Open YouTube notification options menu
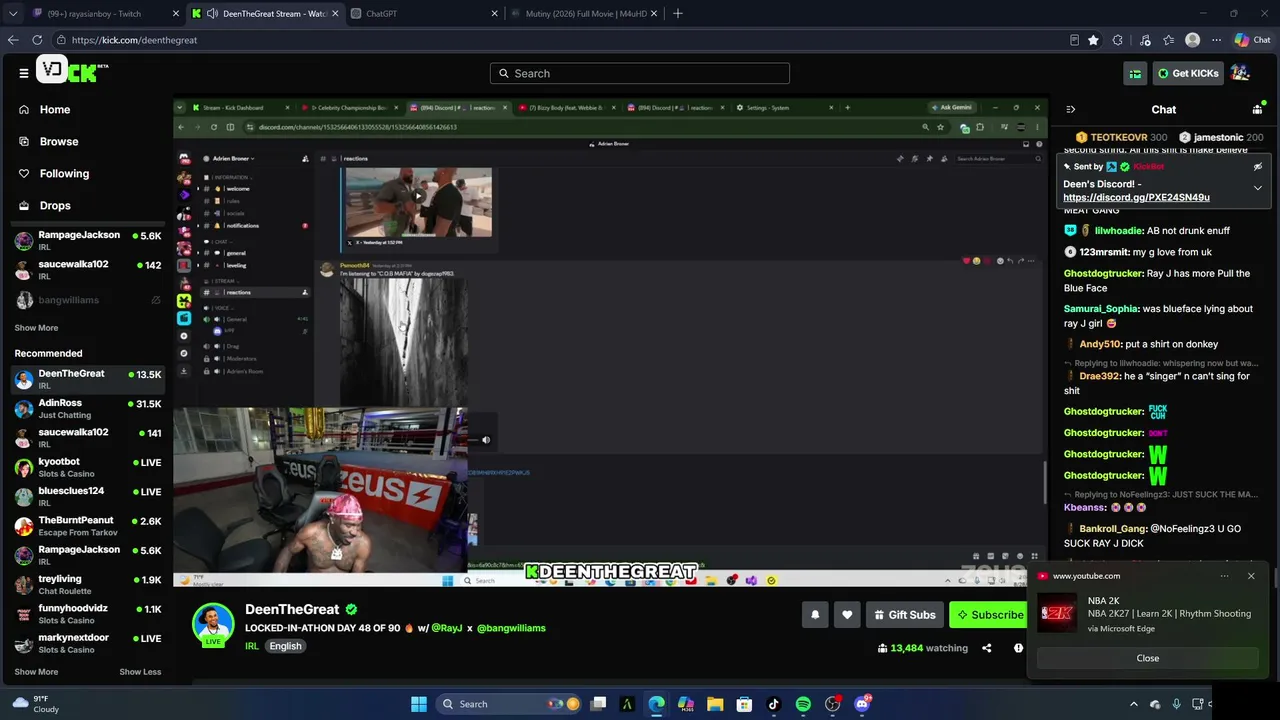The image size is (1280, 720). (x=1224, y=576)
